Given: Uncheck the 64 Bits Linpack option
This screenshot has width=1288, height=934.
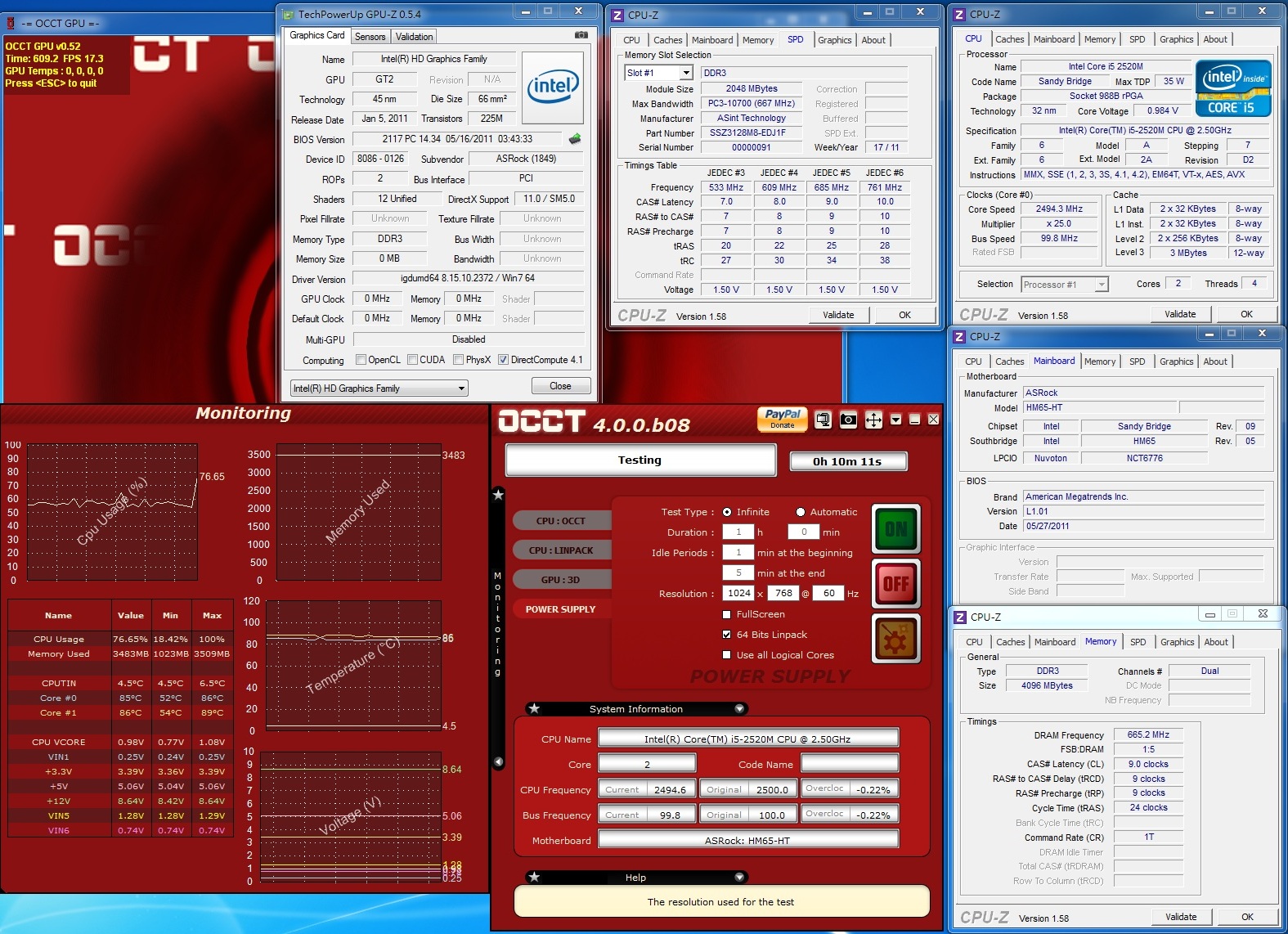Looking at the screenshot, I should click(726, 635).
